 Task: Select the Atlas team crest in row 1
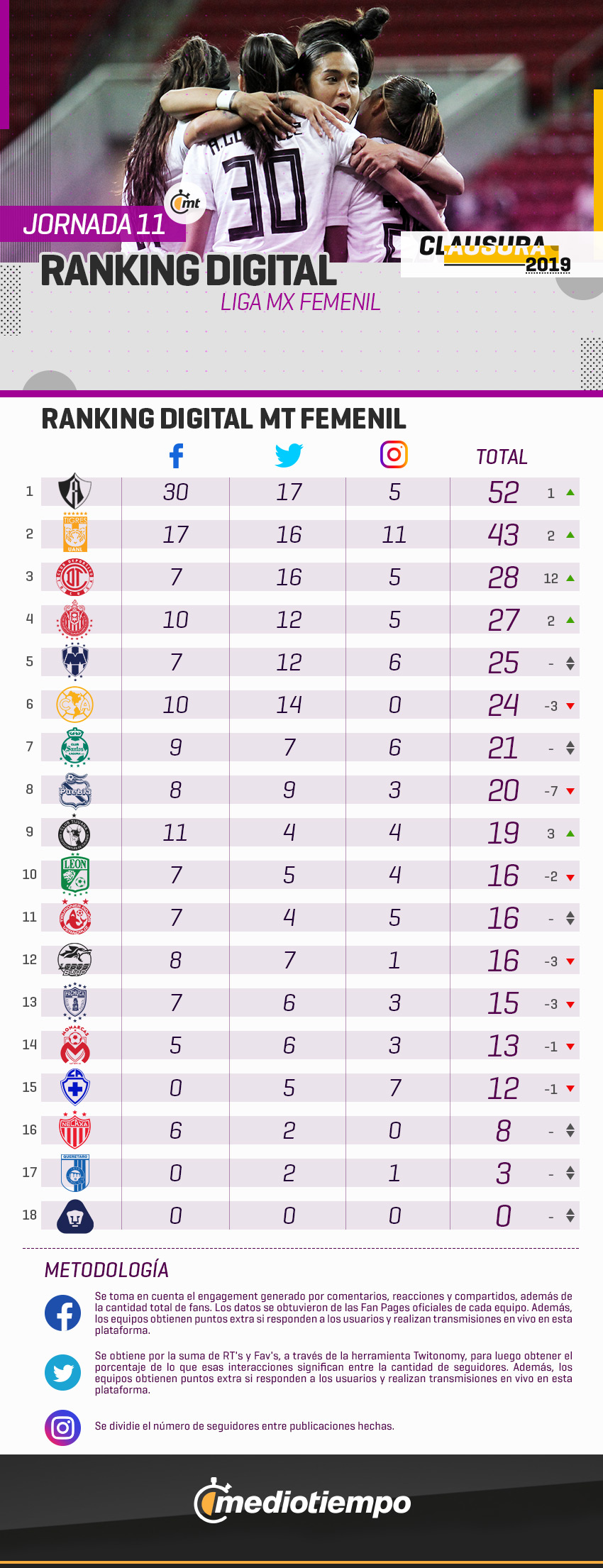pos(74,491)
